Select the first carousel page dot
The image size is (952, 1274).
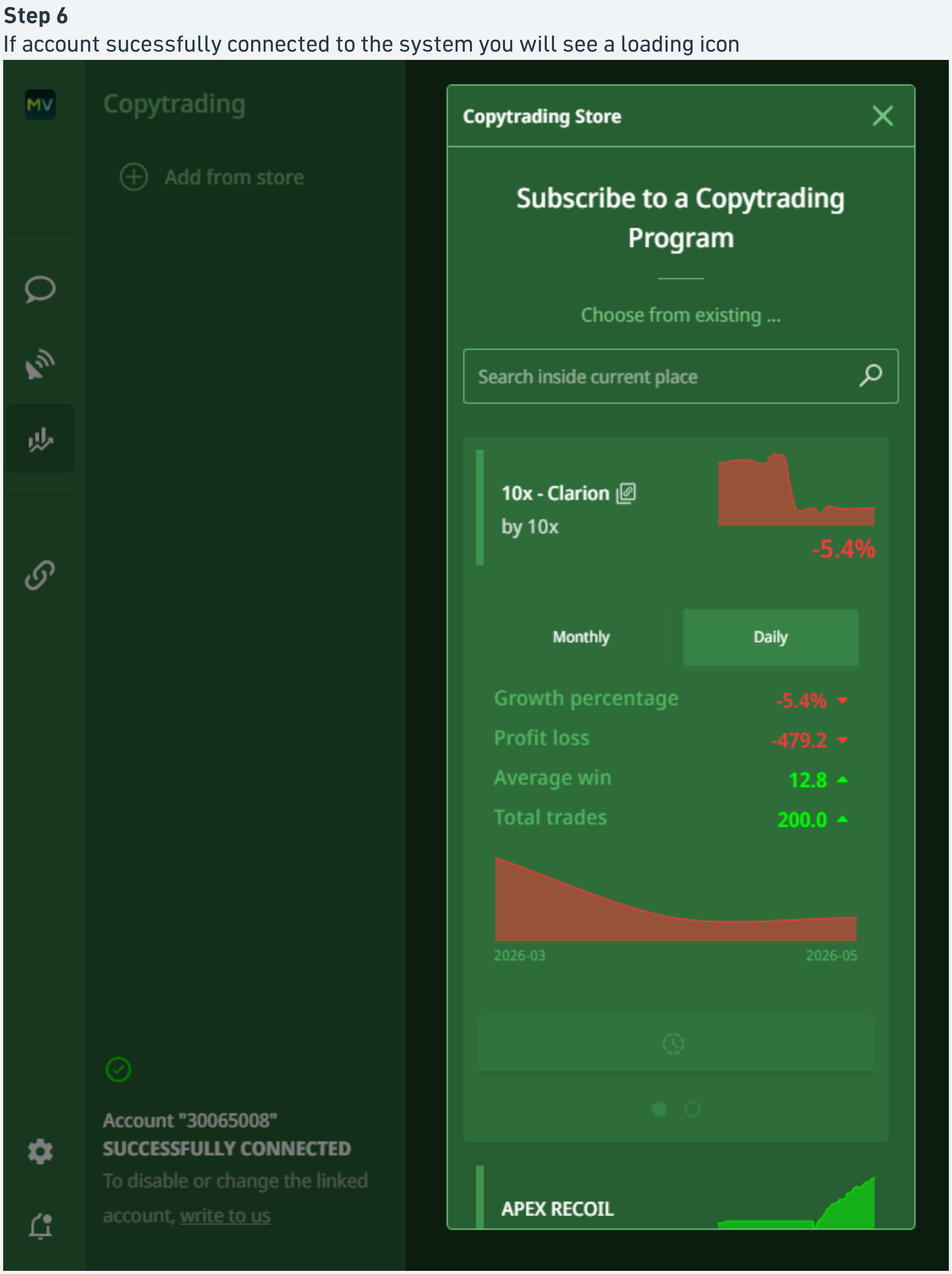click(659, 1109)
